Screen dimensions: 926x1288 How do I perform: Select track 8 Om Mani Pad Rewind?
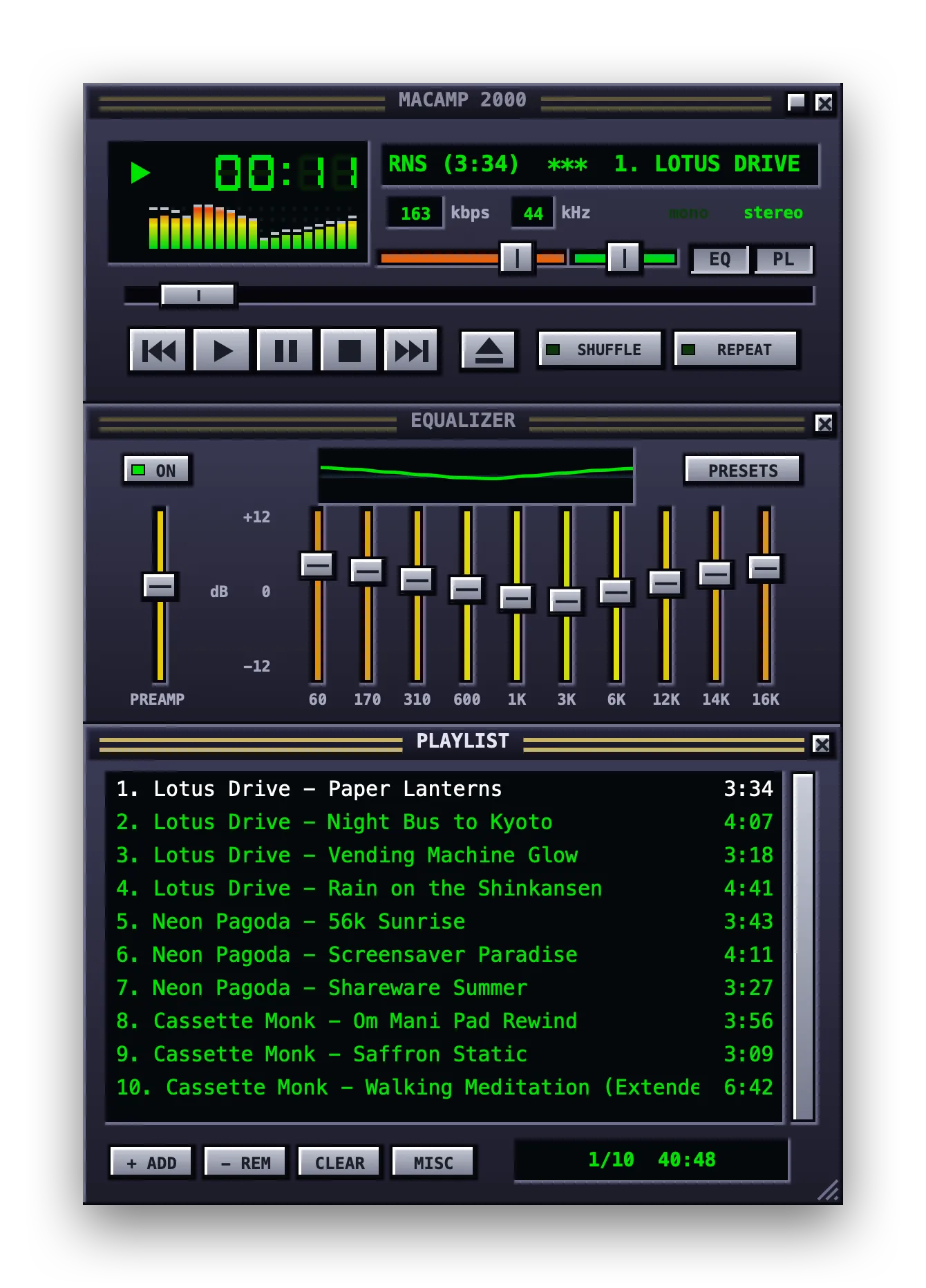[444, 1021]
